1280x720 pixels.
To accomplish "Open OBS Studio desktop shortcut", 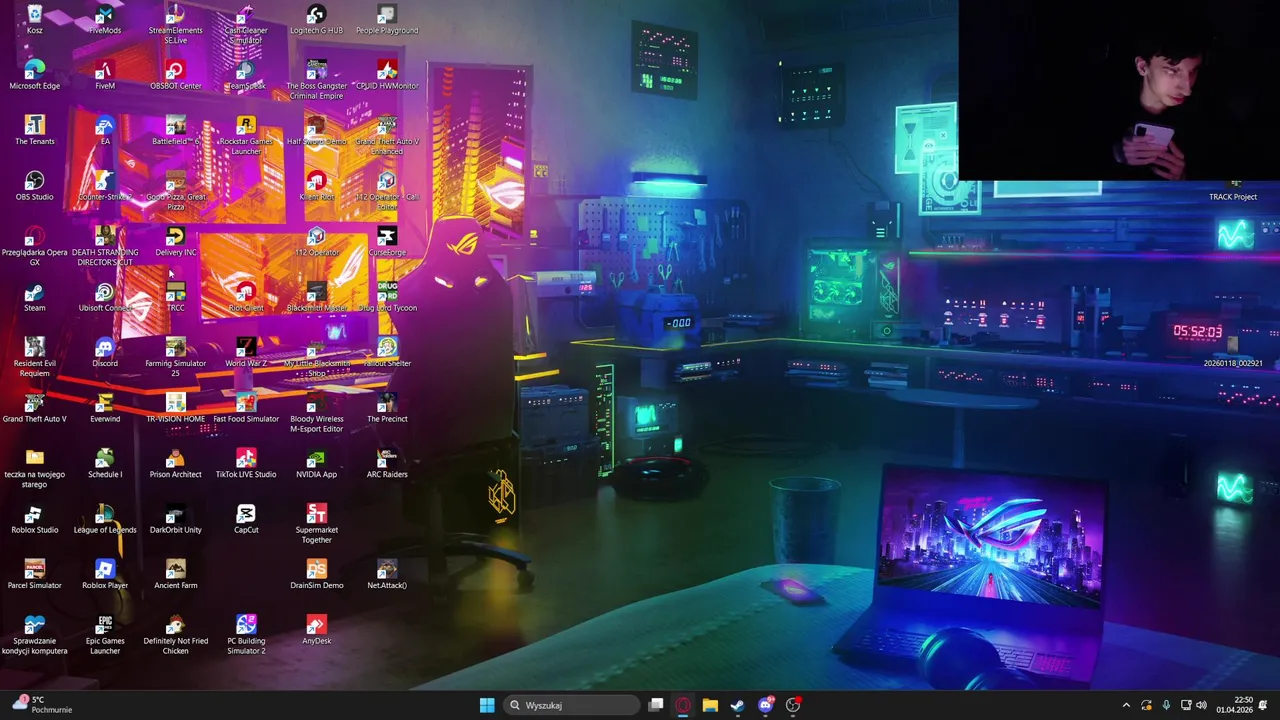I will pyautogui.click(x=35, y=186).
